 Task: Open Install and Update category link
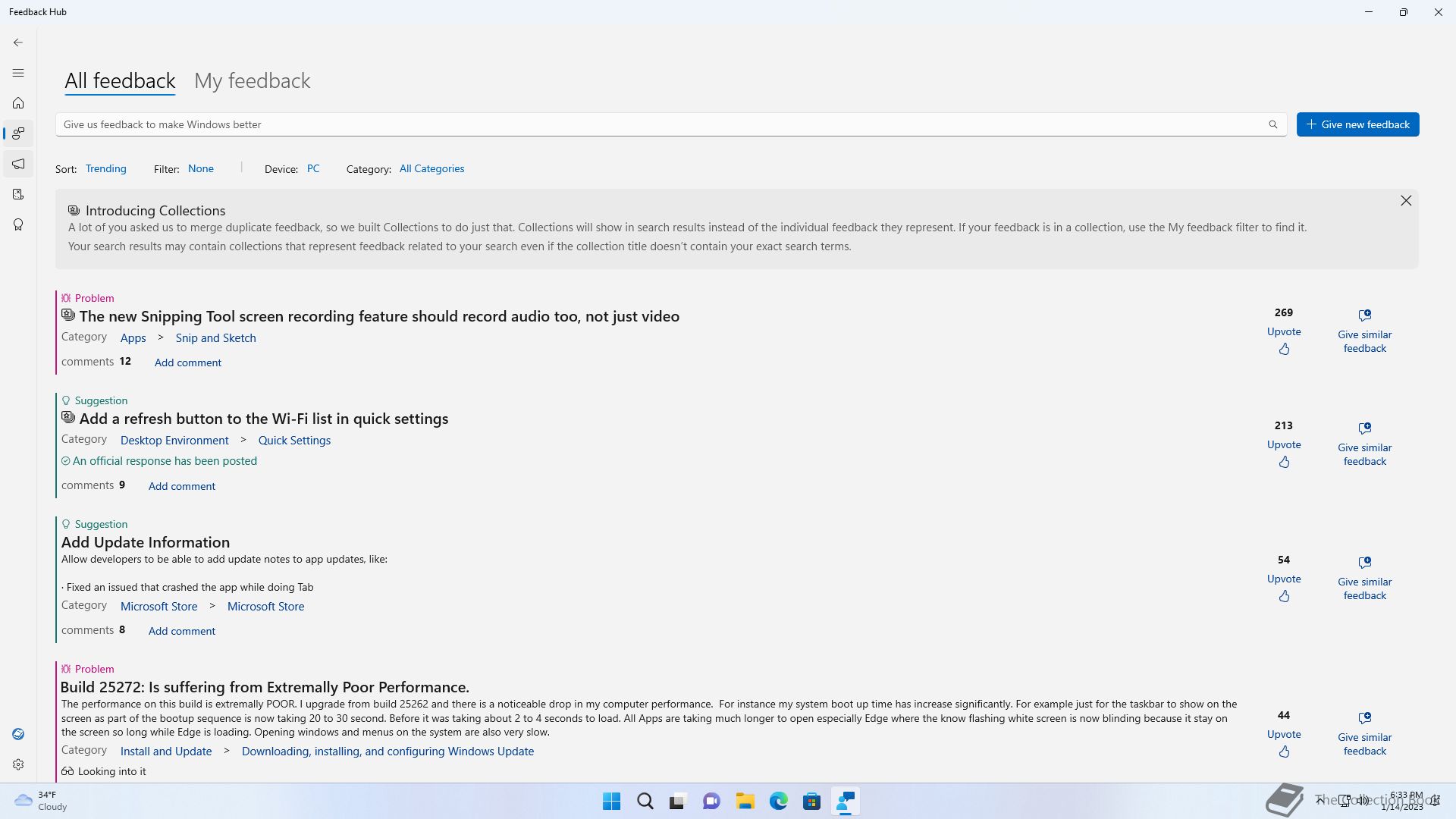pos(166,752)
